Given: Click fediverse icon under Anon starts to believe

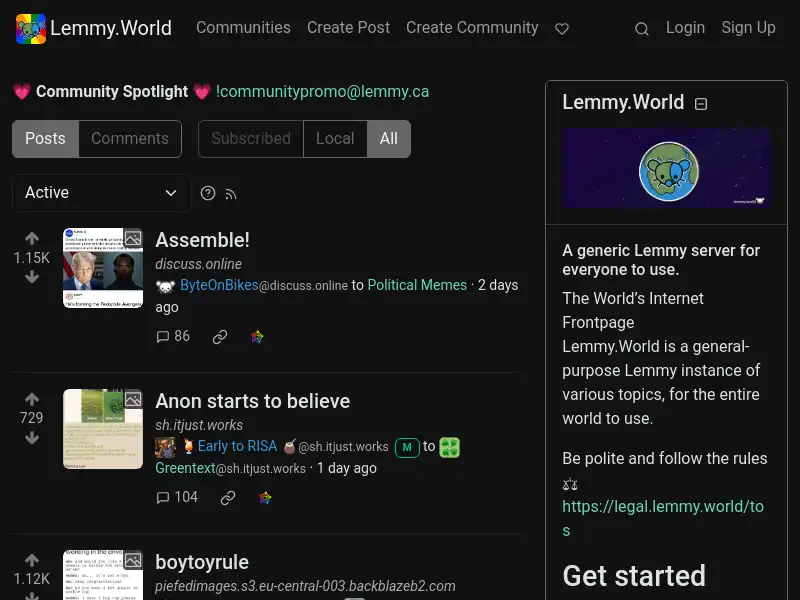Looking at the screenshot, I should pyautogui.click(x=265, y=498).
